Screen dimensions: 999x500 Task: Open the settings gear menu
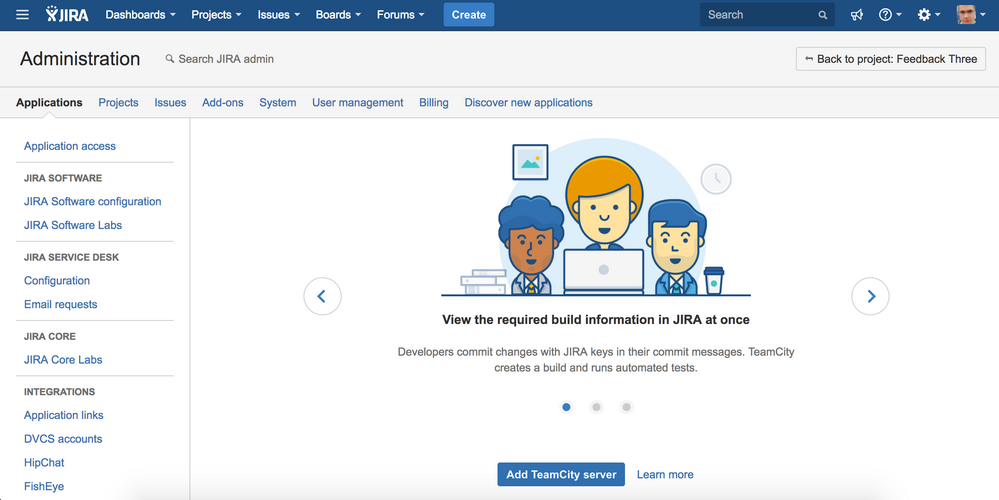point(928,15)
